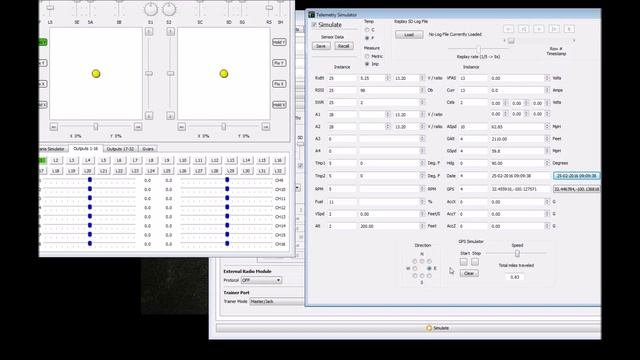
Task: Select the Metric measure radio button
Action: point(367,56)
